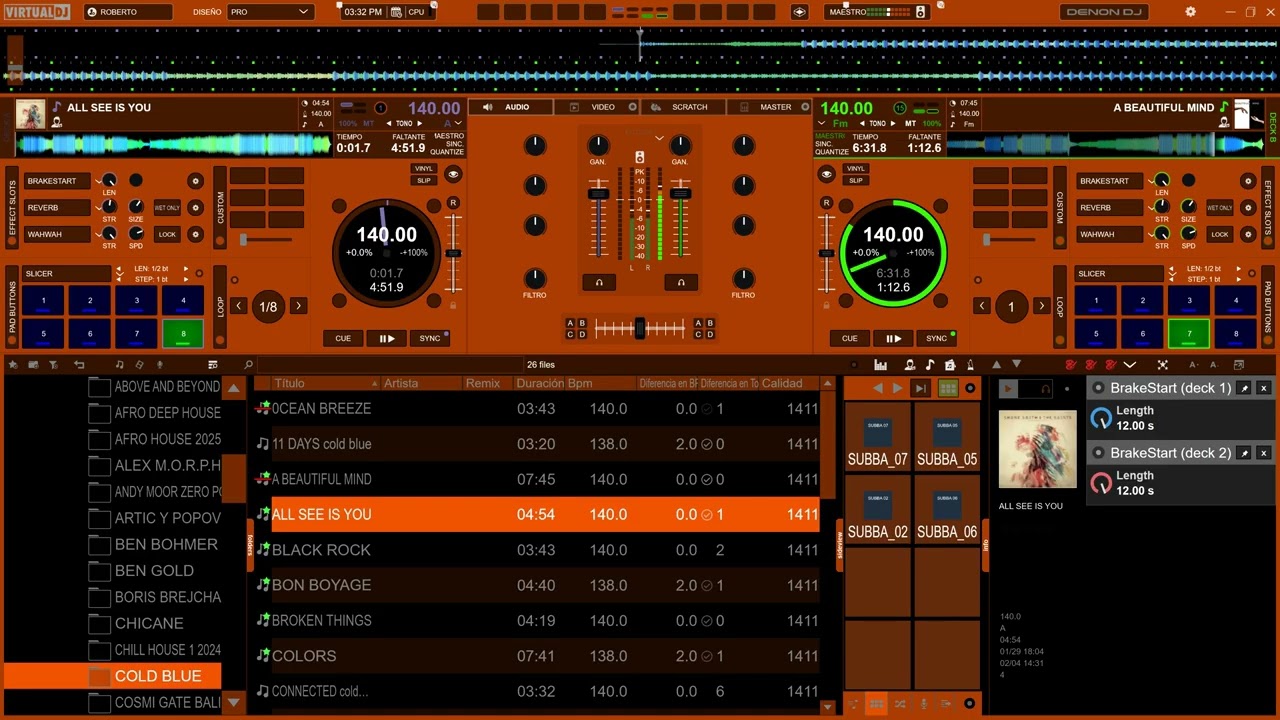Close the BrakeStart (deck 2) panel
Screen dimensions: 1280x720
click(x=1263, y=453)
